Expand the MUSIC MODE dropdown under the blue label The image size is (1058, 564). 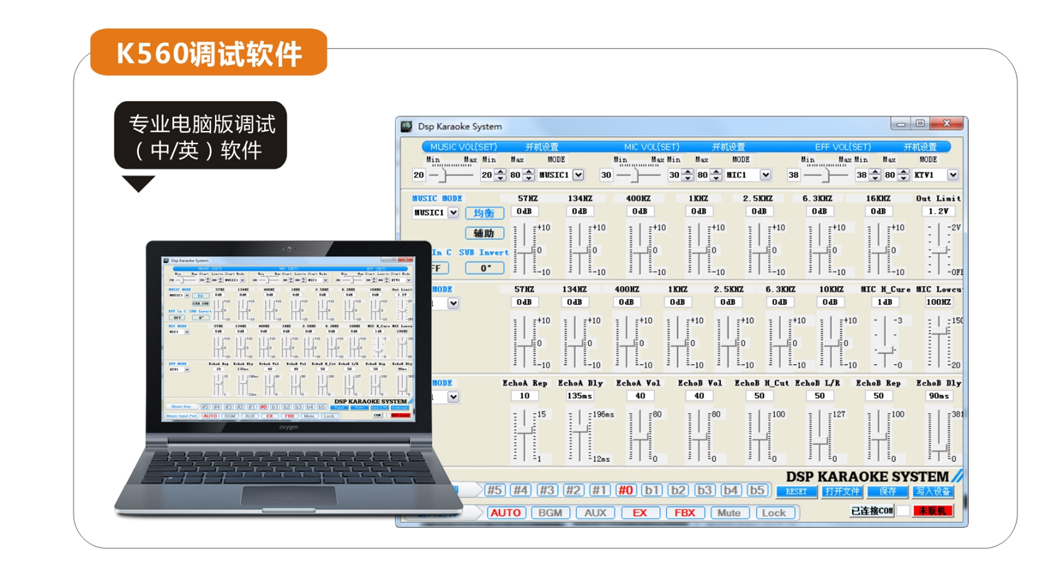453,213
